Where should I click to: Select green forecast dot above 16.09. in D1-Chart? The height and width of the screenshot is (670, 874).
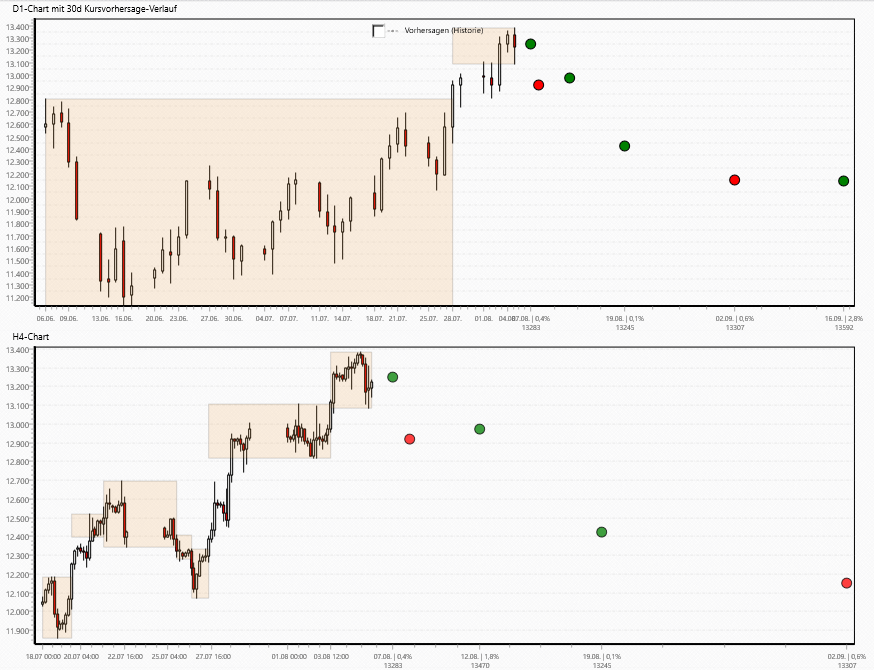pos(844,181)
